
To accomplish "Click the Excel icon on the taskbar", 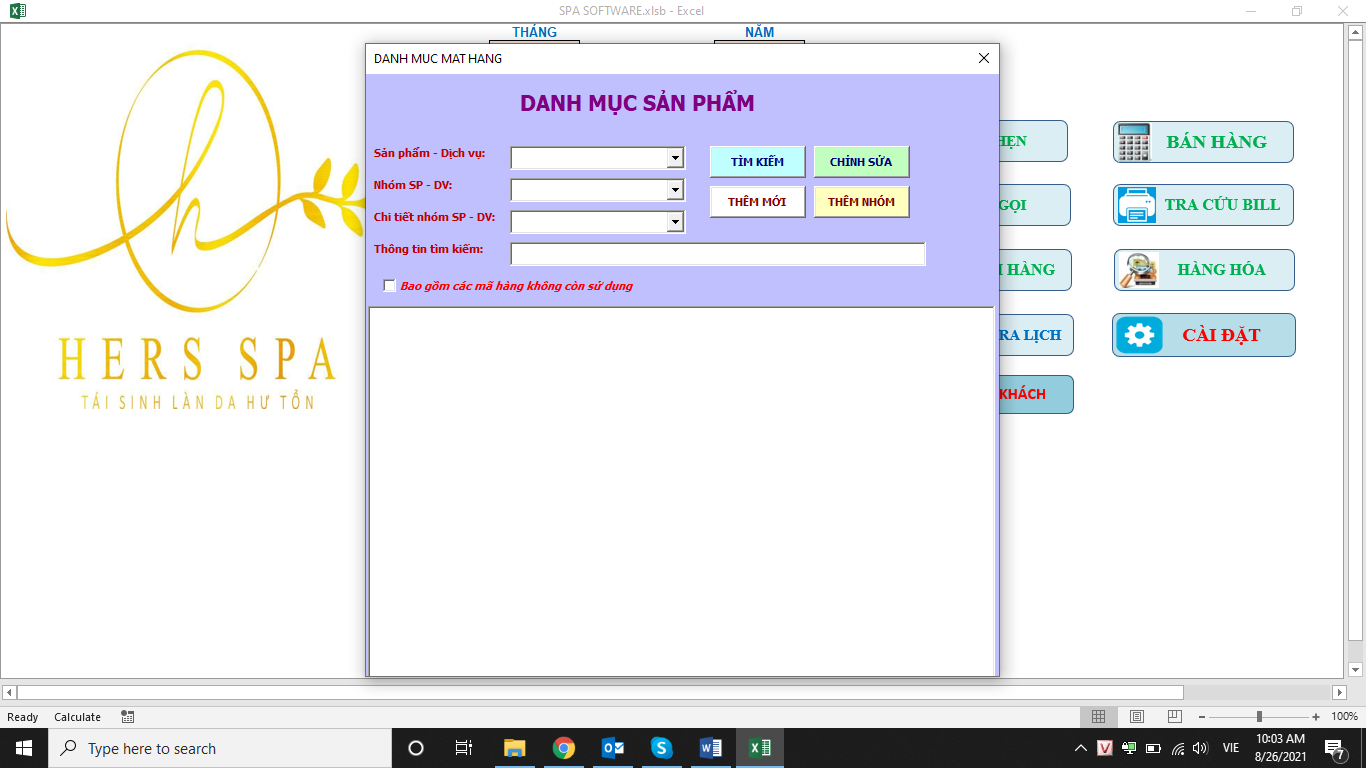I will click(760, 748).
